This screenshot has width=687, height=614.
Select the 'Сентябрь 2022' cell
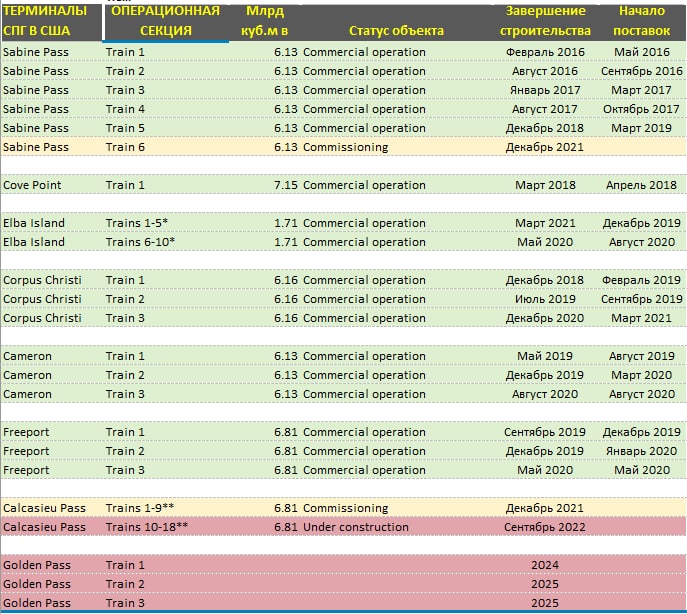545,527
